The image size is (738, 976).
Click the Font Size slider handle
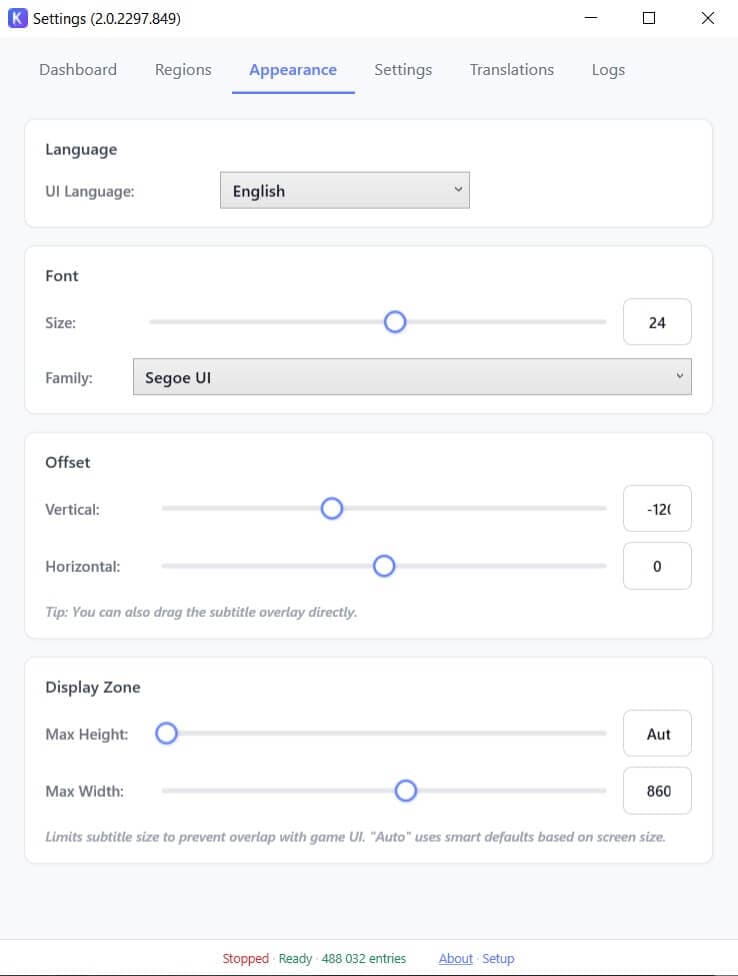click(395, 322)
